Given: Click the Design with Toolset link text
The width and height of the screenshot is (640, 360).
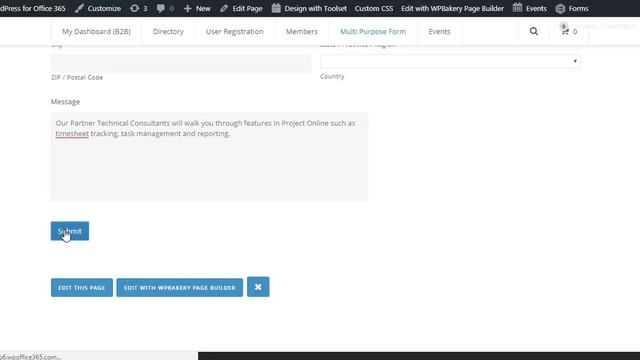Looking at the screenshot, I should click(x=316, y=8).
